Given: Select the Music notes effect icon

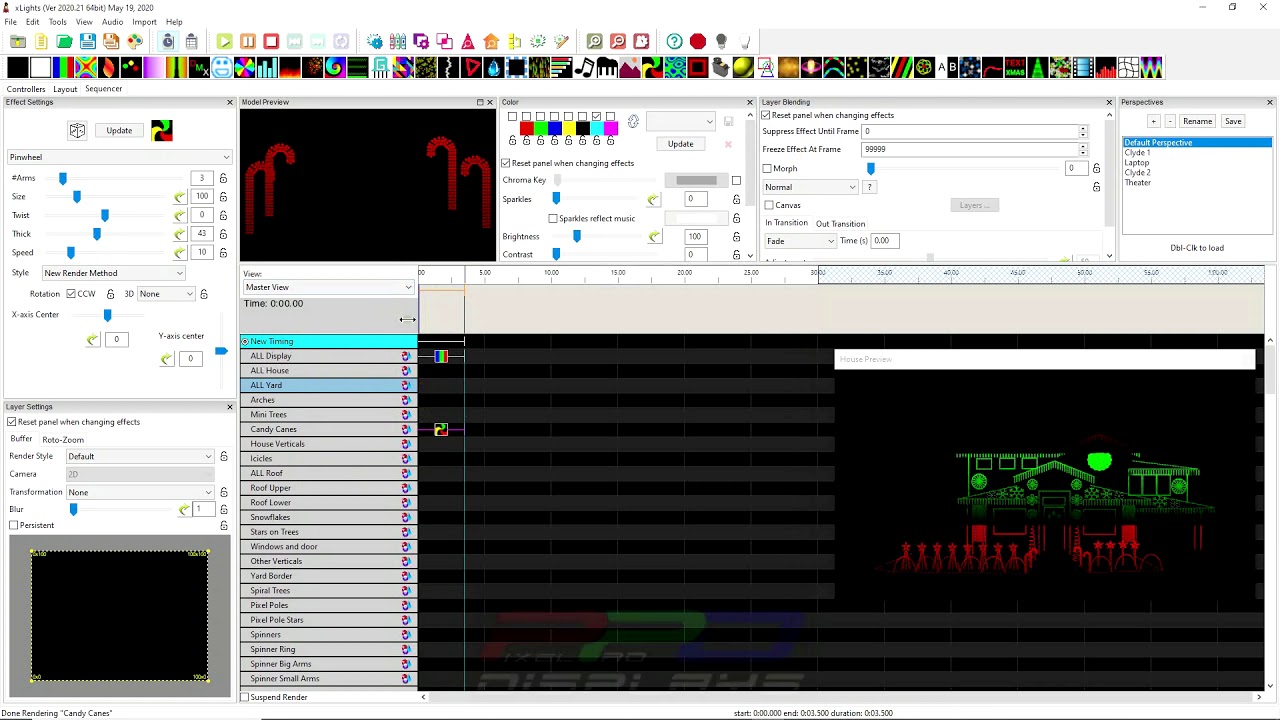Looking at the screenshot, I should point(584,68).
